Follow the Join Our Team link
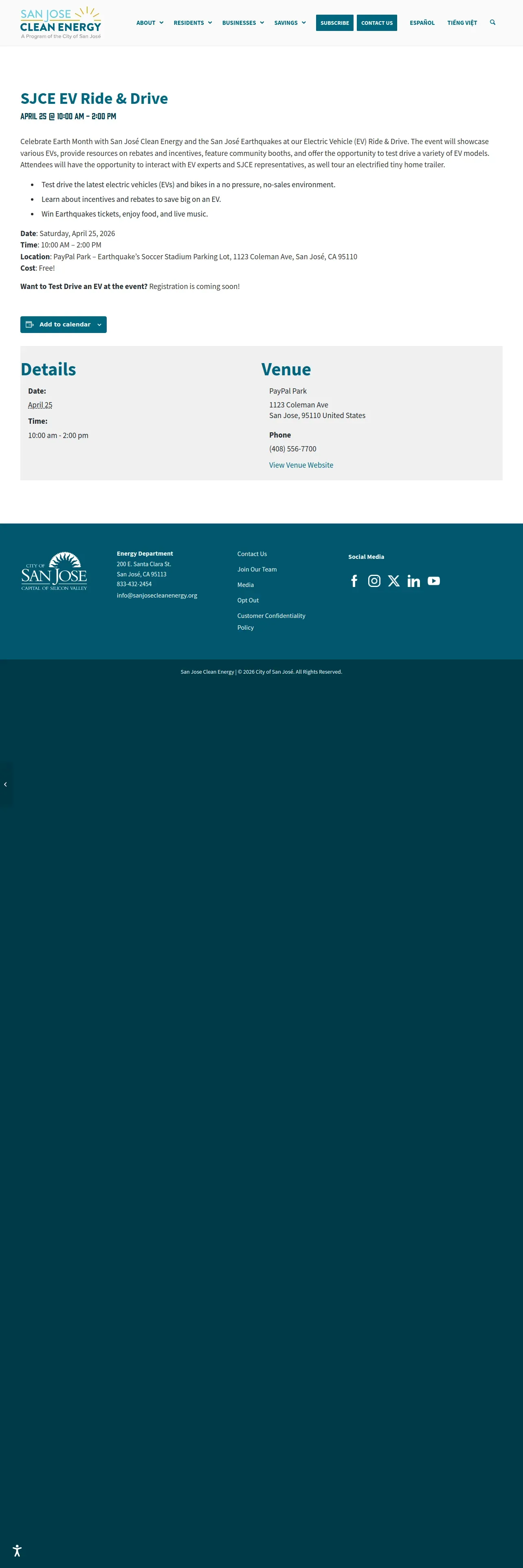523x1568 pixels. point(257,569)
